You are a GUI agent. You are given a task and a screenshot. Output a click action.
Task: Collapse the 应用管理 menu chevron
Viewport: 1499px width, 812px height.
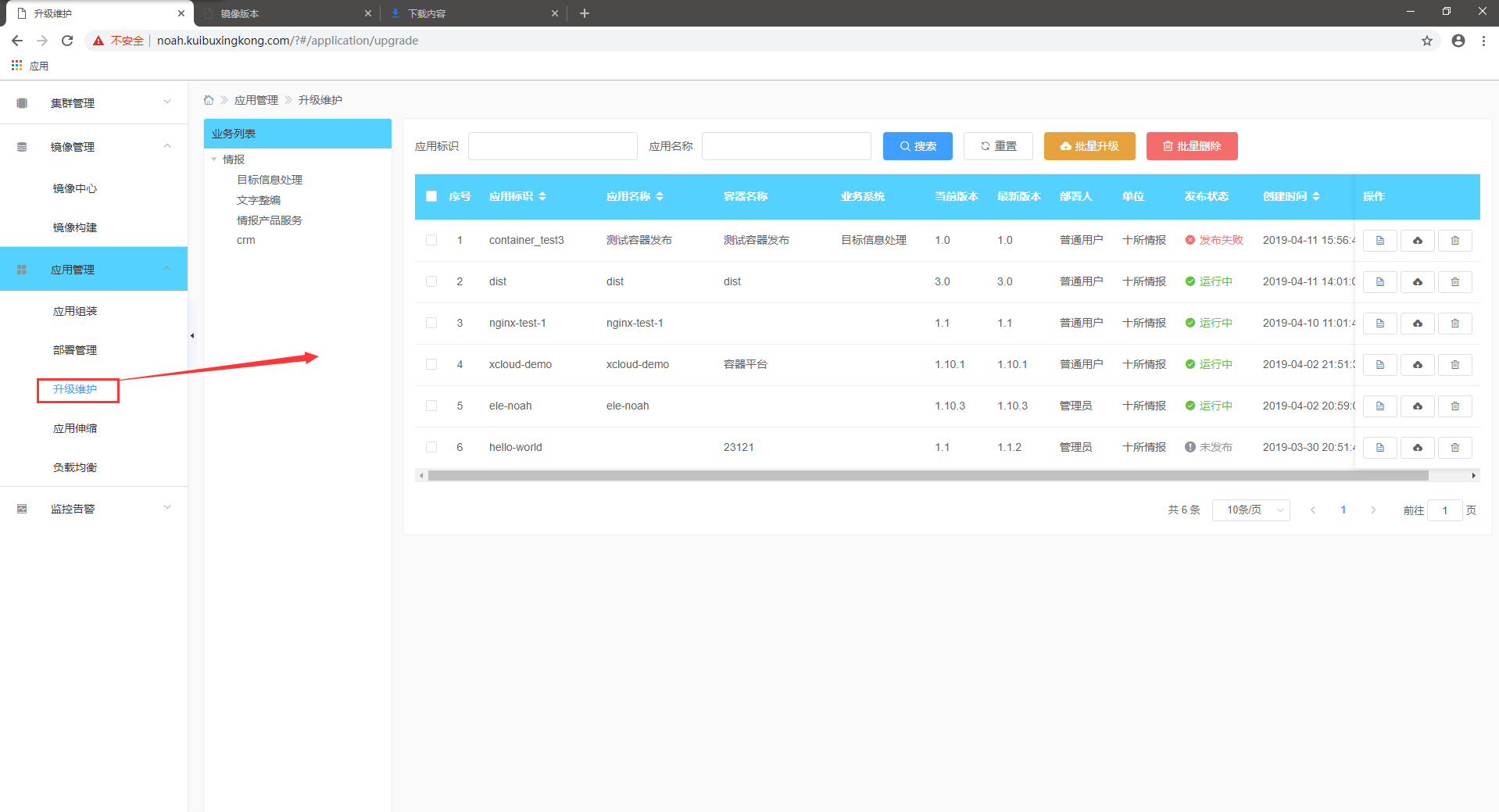167,269
